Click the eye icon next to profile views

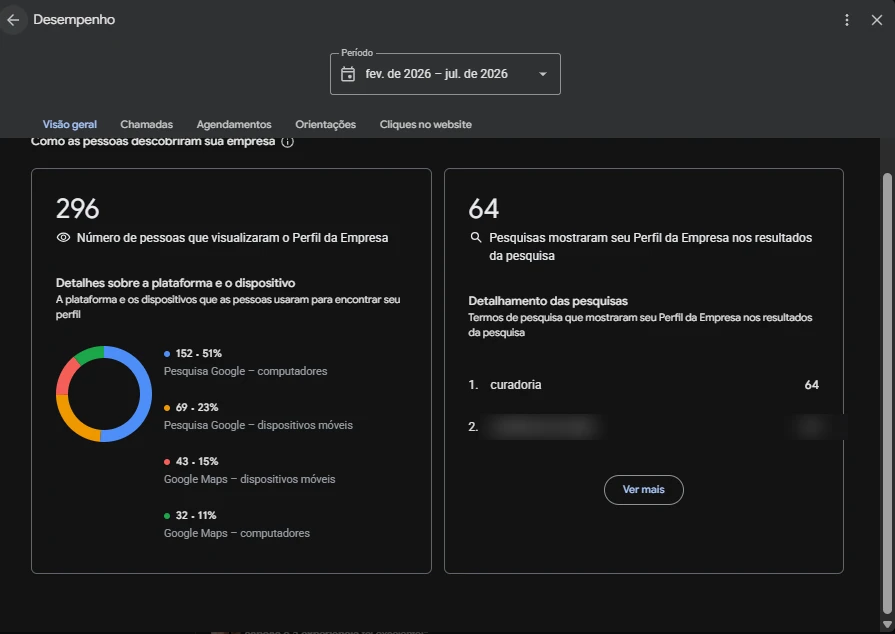click(63, 237)
